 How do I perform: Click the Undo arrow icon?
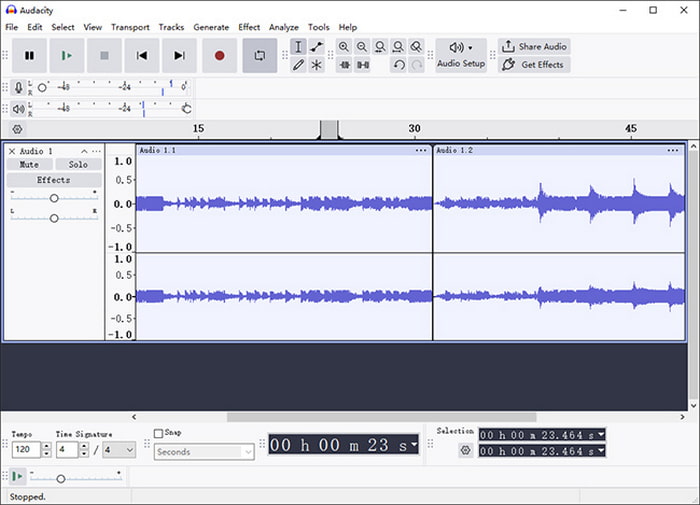pyautogui.click(x=399, y=65)
